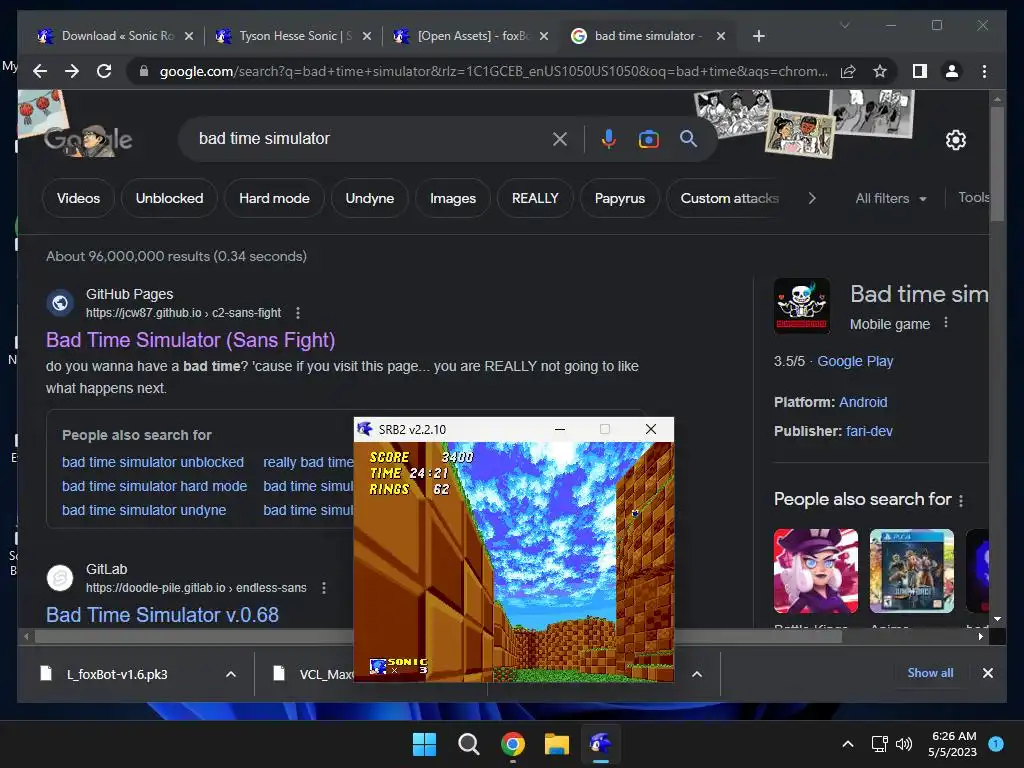Viewport: 1024px width, 768px height.
Task: Open Google quick settings gear
Action: (955, 140)
